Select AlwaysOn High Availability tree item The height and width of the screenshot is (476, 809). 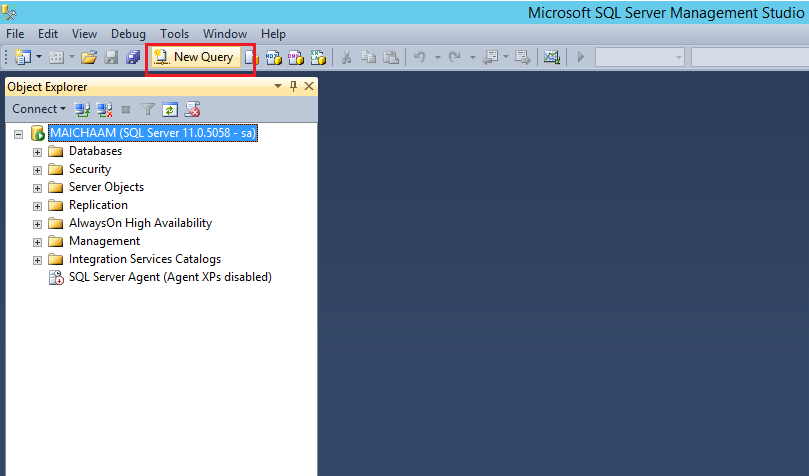[x=140, y=223]
